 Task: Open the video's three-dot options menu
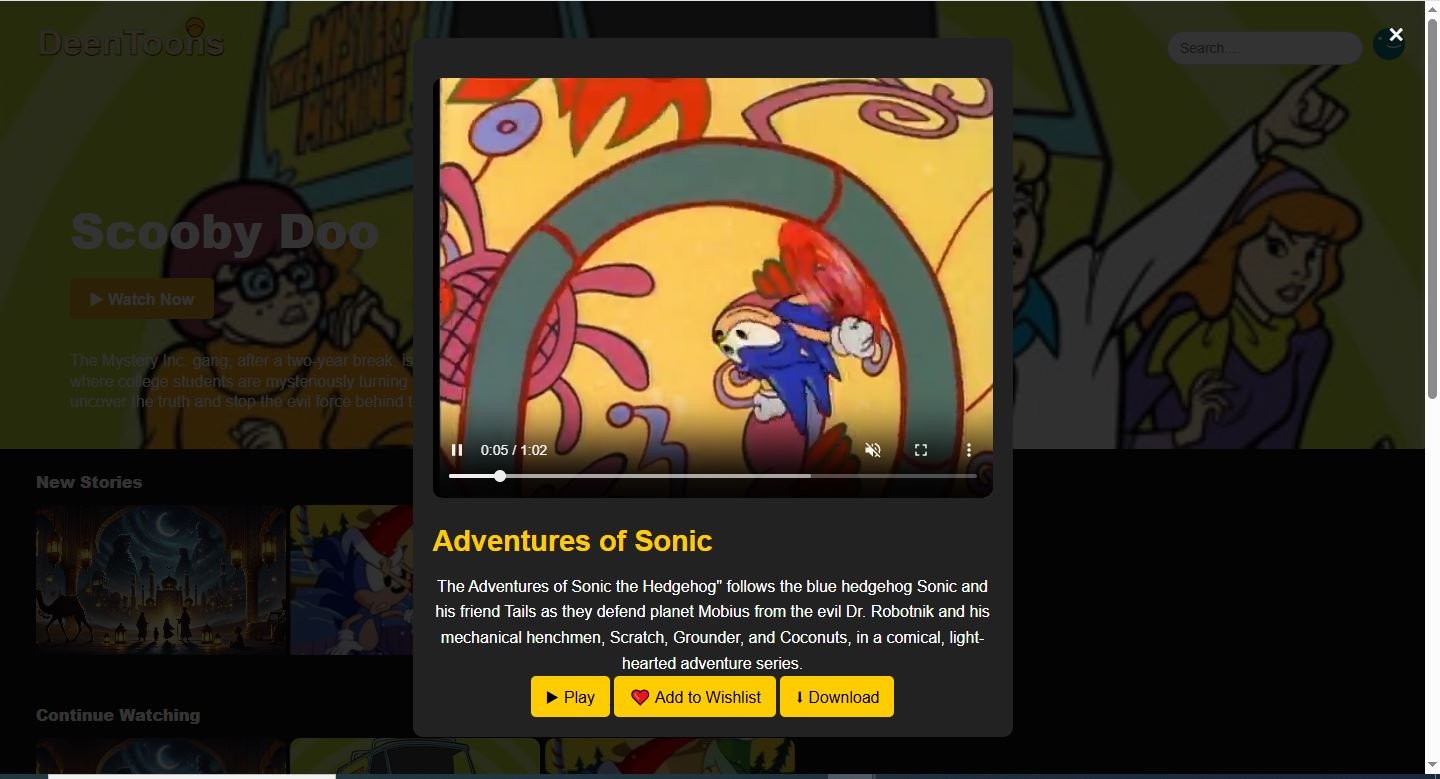tap(968, 450)
